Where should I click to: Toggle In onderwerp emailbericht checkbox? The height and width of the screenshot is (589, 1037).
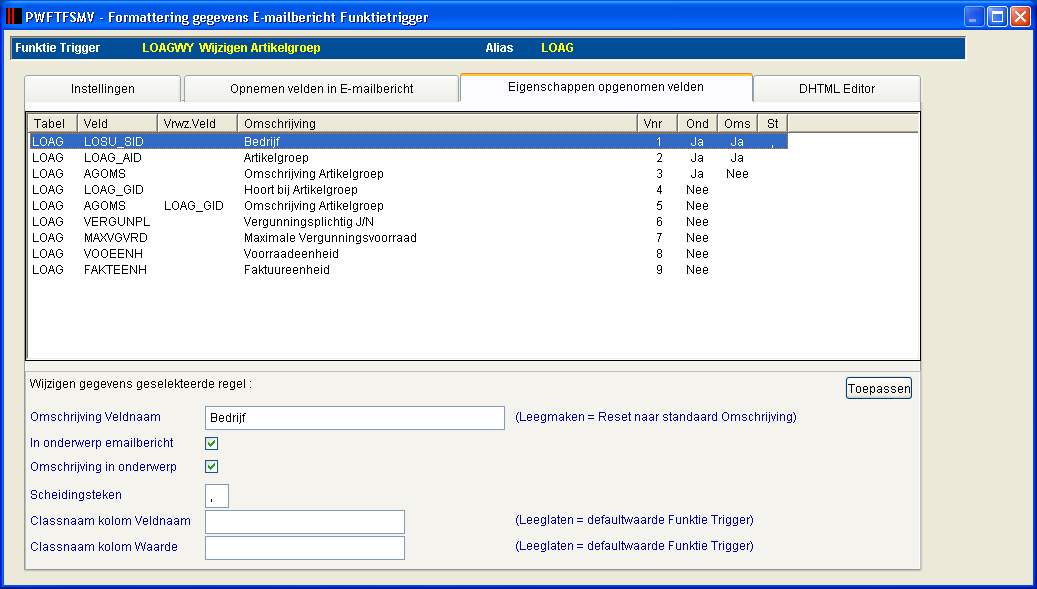coord(212,443)
